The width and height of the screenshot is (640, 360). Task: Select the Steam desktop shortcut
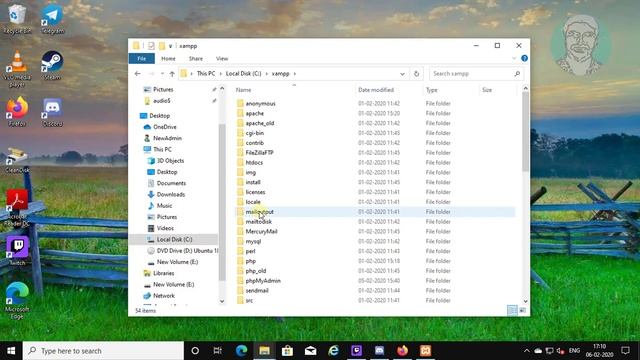52,65
